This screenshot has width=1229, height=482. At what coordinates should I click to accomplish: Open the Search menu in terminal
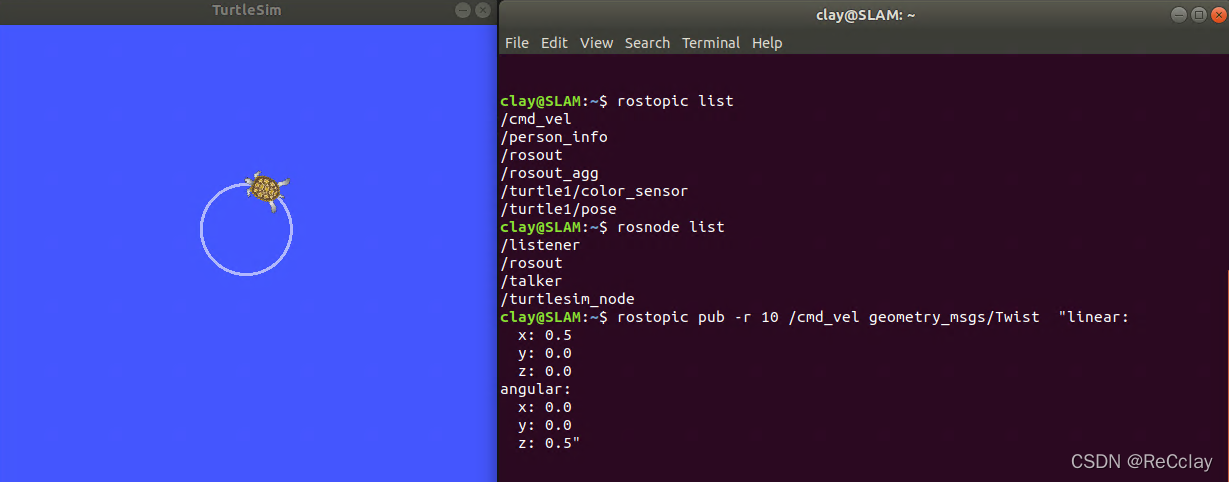click(648, 43)
